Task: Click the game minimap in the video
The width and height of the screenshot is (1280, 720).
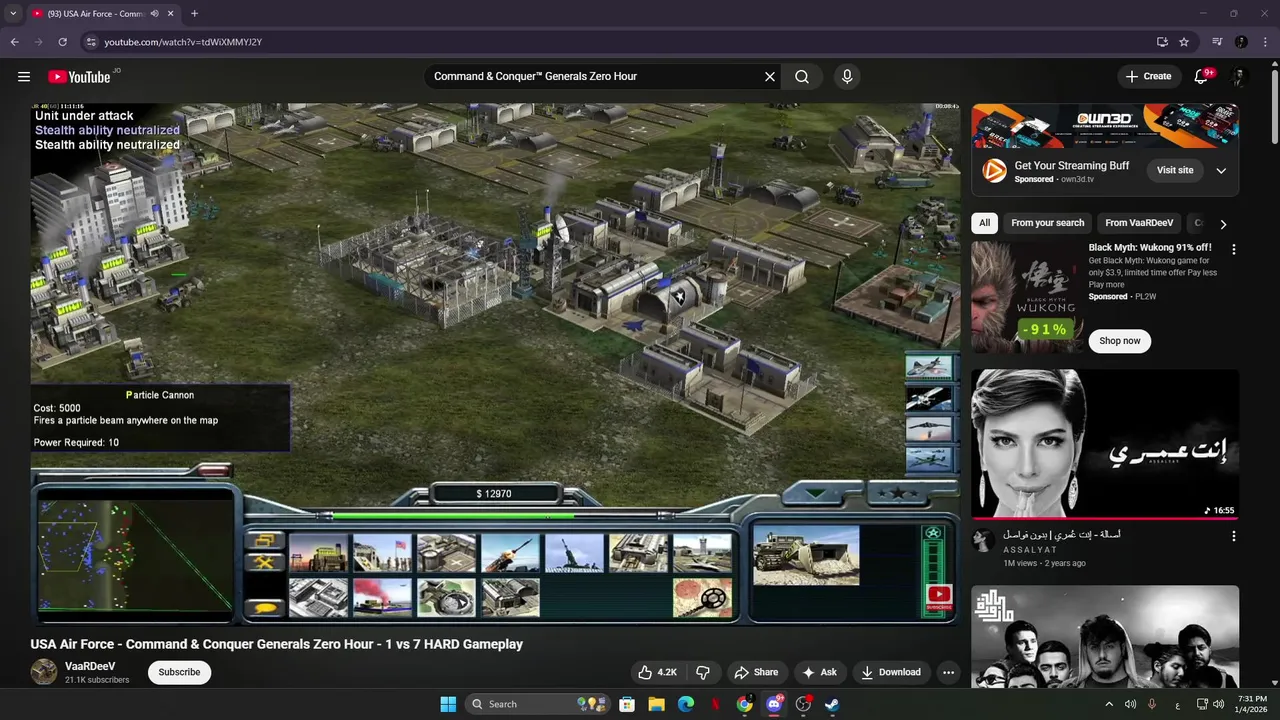Action: pos(135,555)
